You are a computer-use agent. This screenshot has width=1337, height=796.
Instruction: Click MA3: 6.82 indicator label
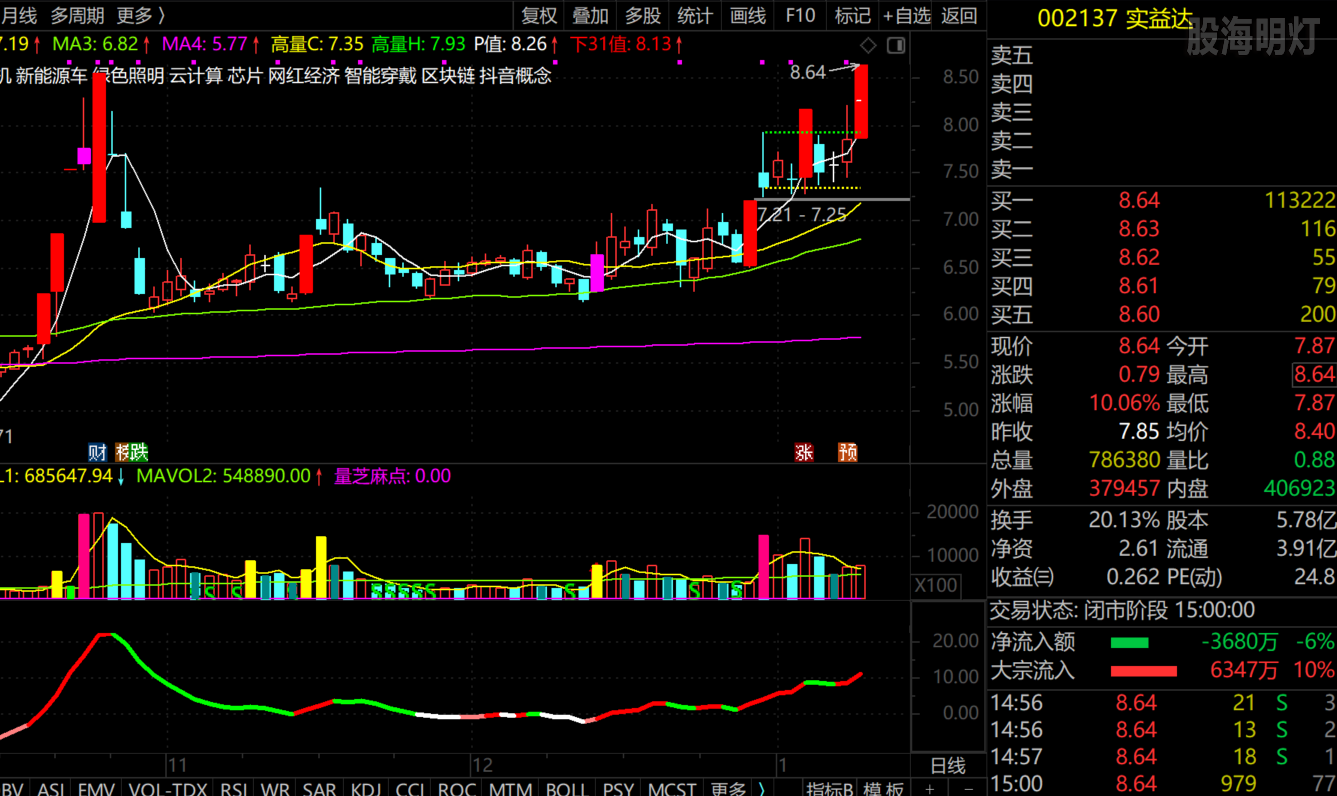pyautogui.click(x=95, y=44)
